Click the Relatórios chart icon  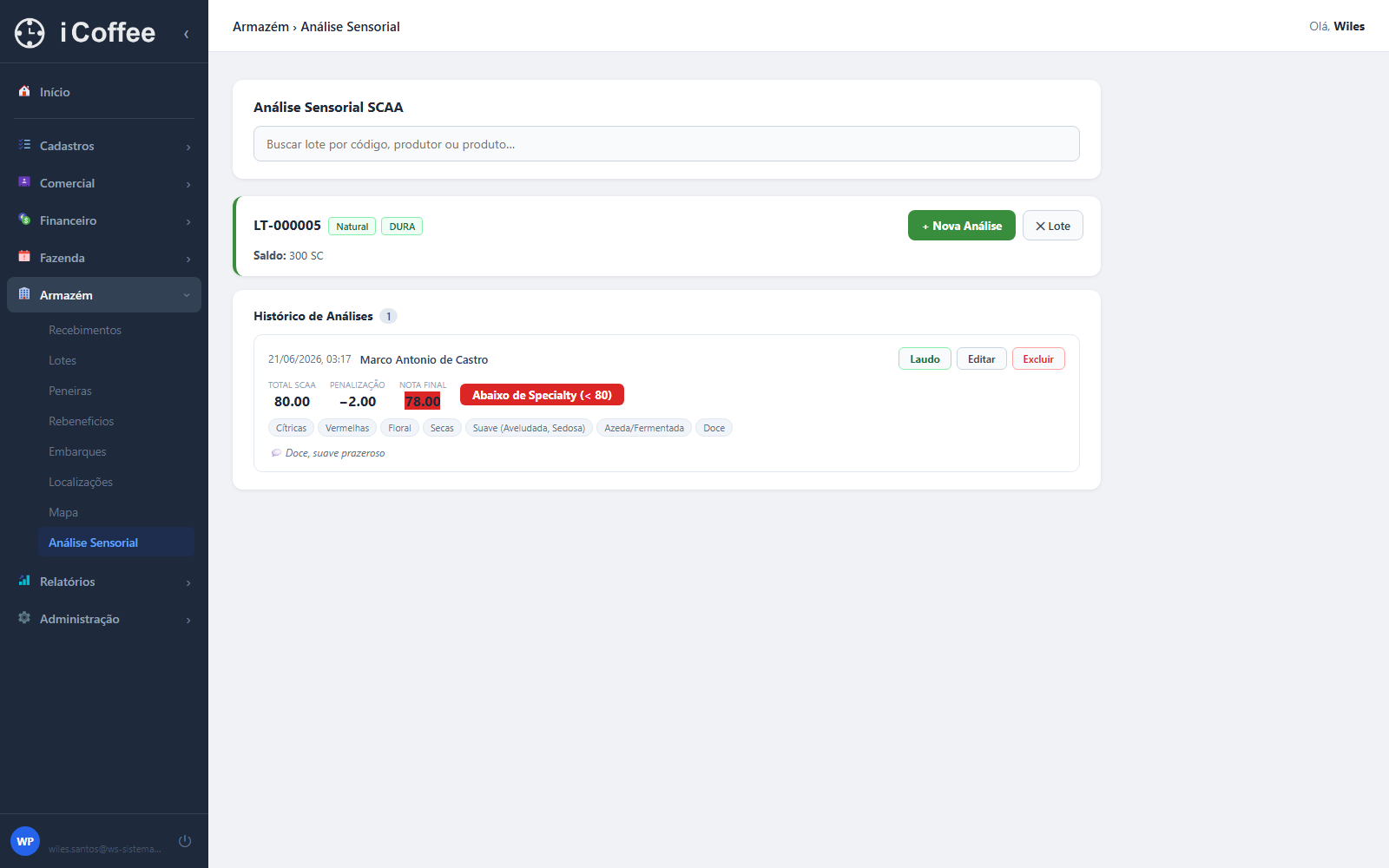click(24, 581)
